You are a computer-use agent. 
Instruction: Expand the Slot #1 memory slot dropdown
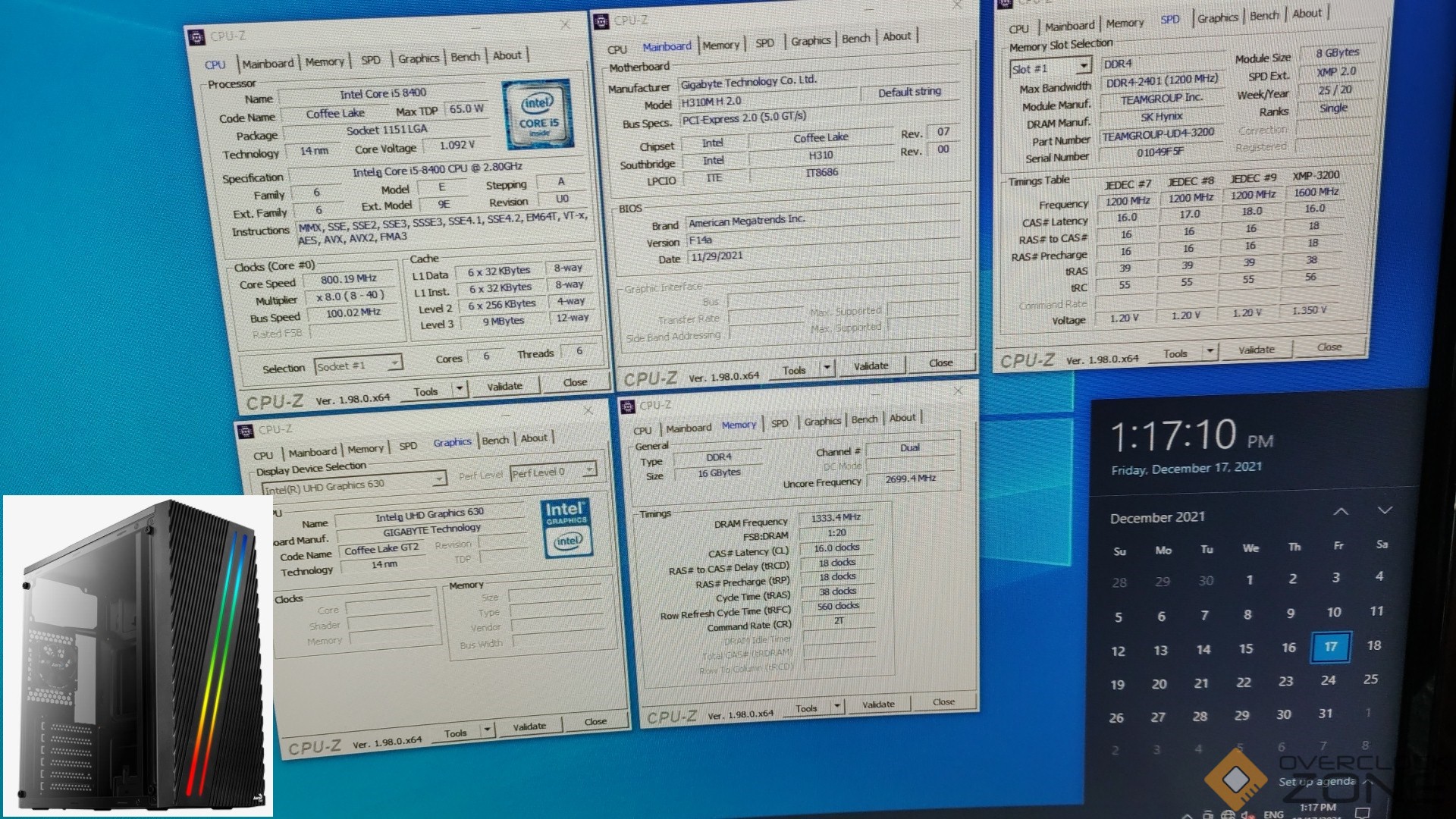[x=1084, y=66]
